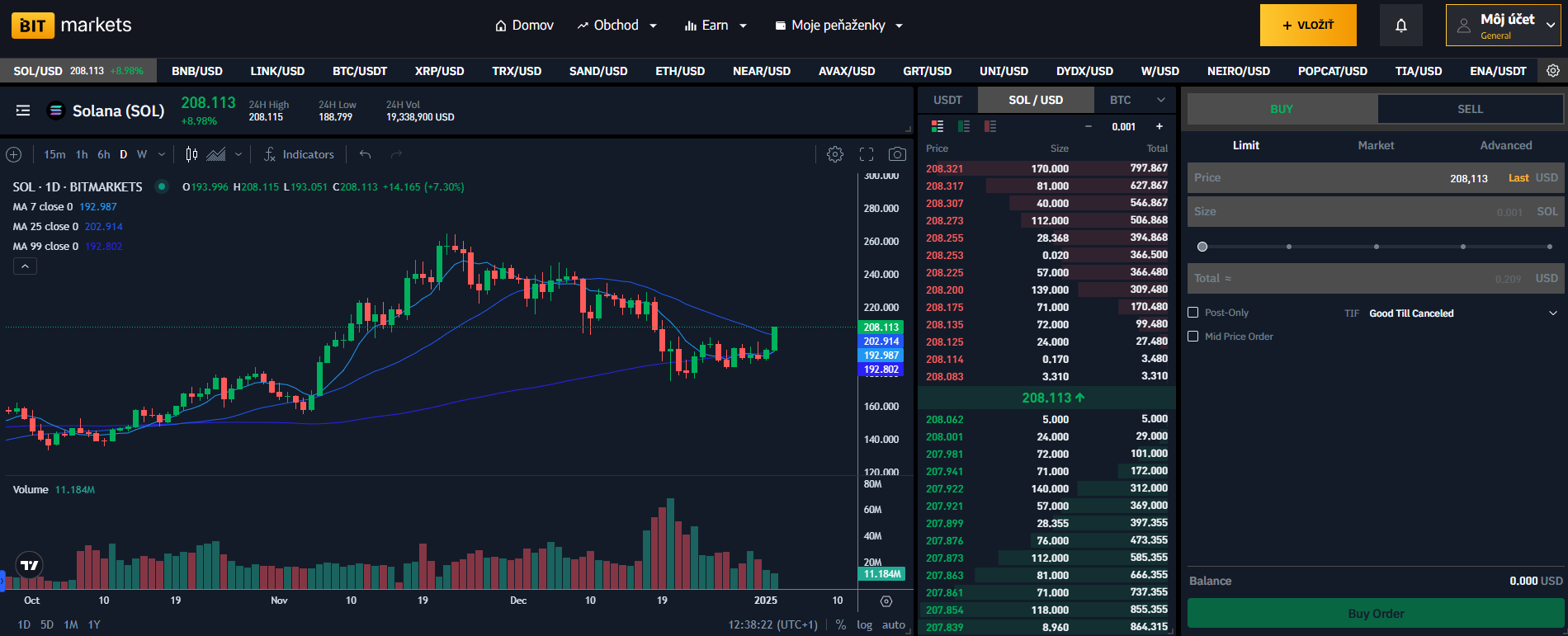Click the BIT markets logo

72,25
